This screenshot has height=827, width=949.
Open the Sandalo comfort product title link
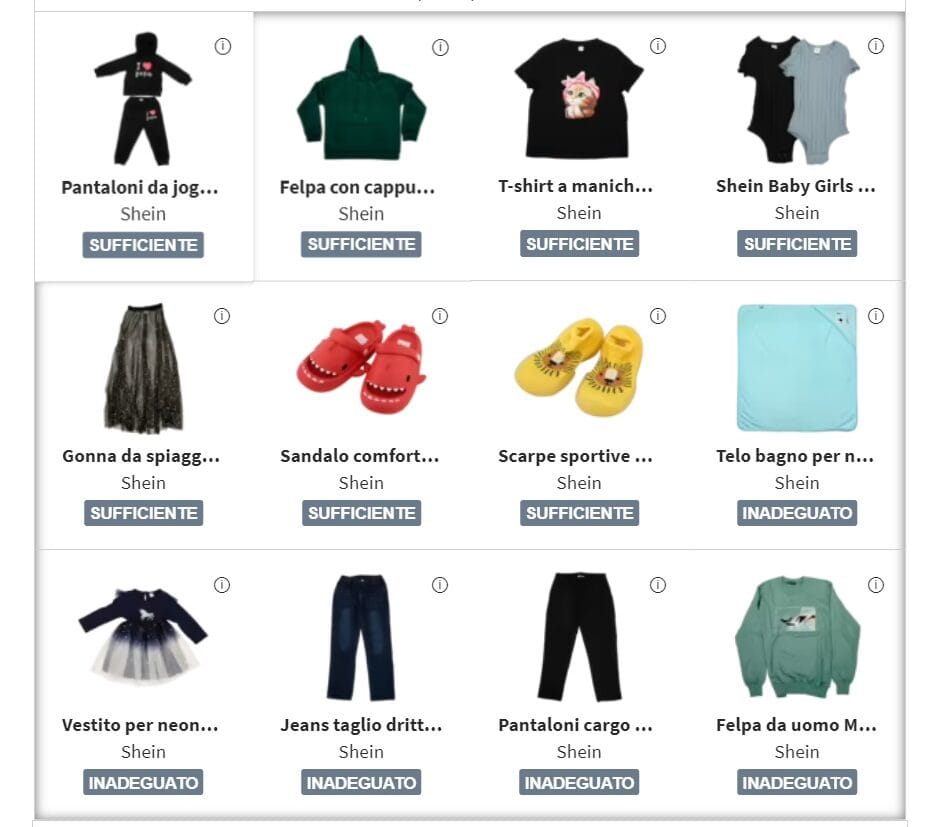360,456
